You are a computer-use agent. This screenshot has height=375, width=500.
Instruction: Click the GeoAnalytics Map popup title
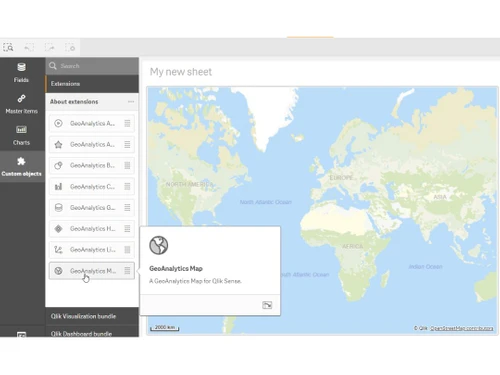pos(176,269)
